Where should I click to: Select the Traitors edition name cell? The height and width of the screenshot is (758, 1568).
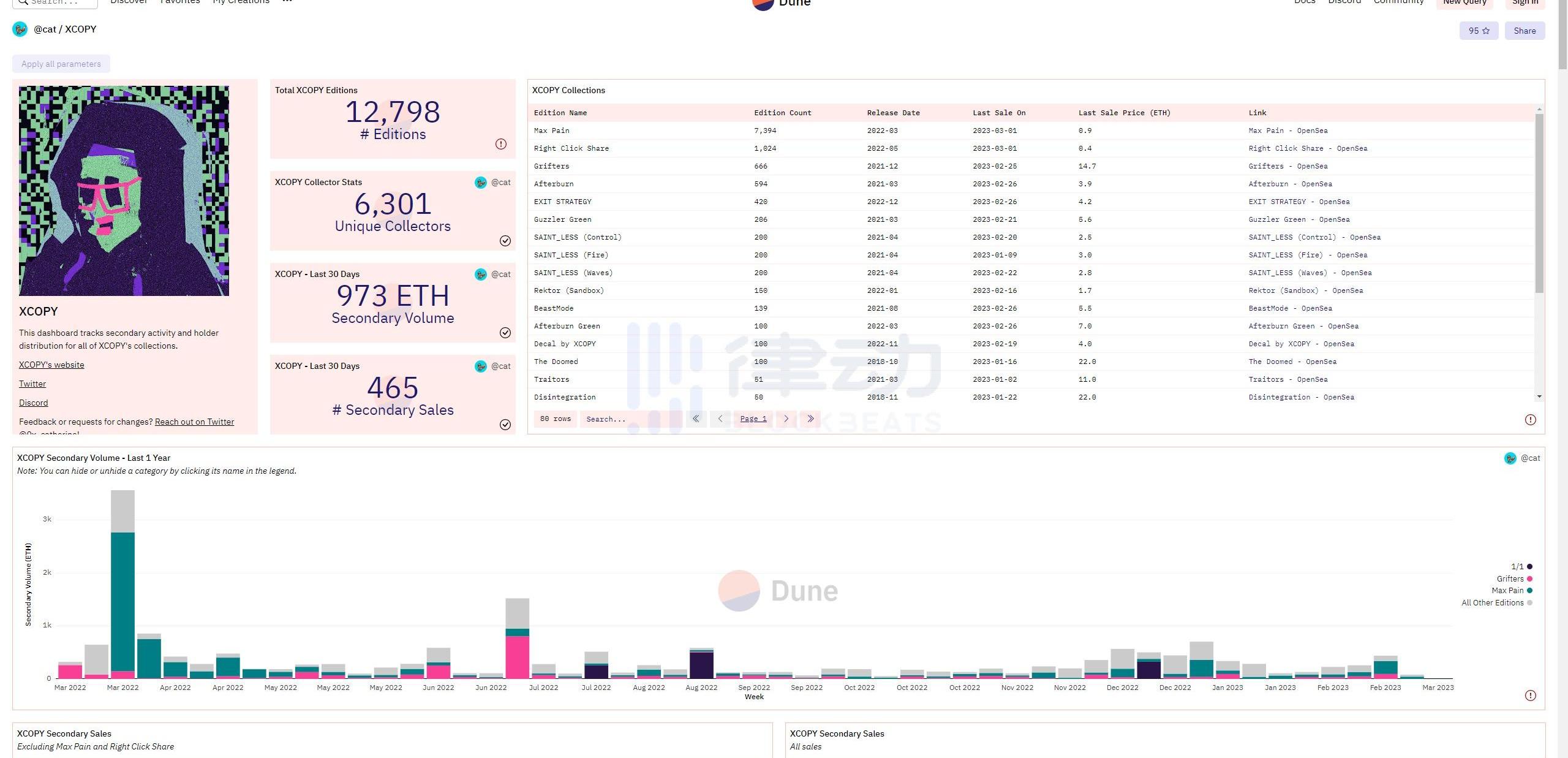pos(551,379)
